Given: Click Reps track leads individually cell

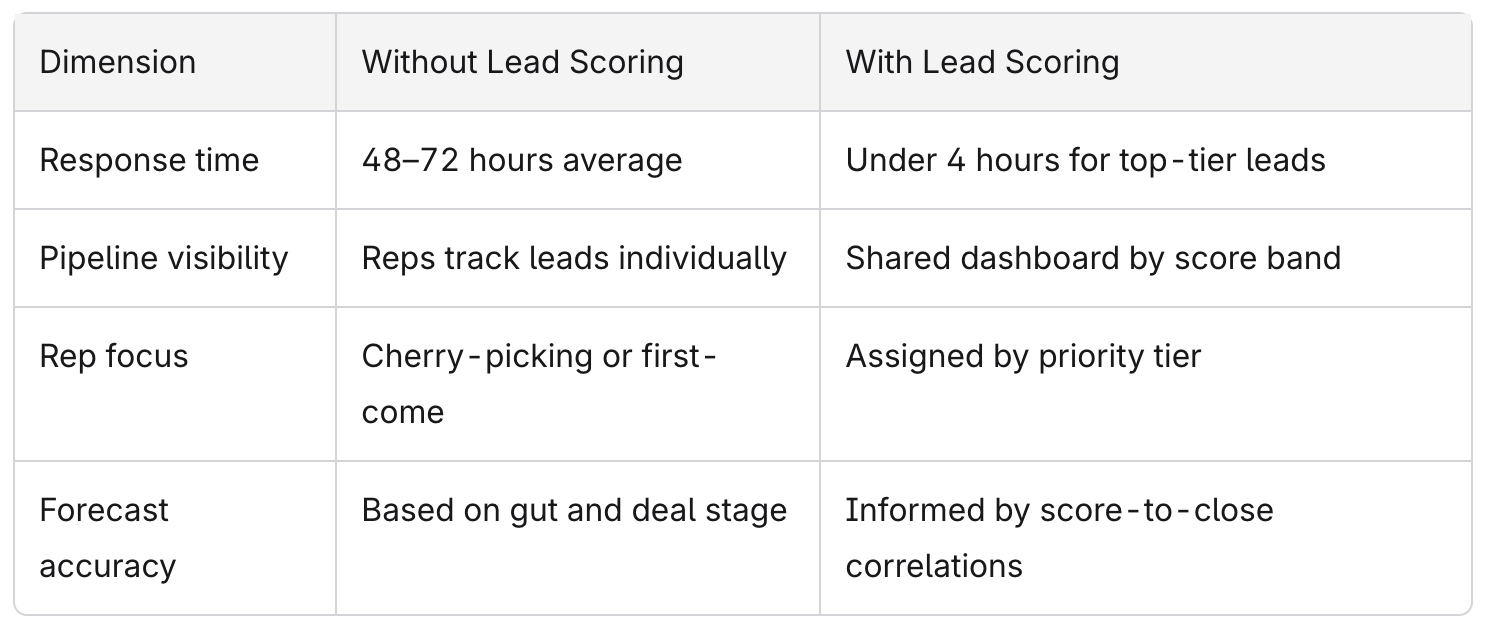Looking at the screenshot, I should click(574, 258).
